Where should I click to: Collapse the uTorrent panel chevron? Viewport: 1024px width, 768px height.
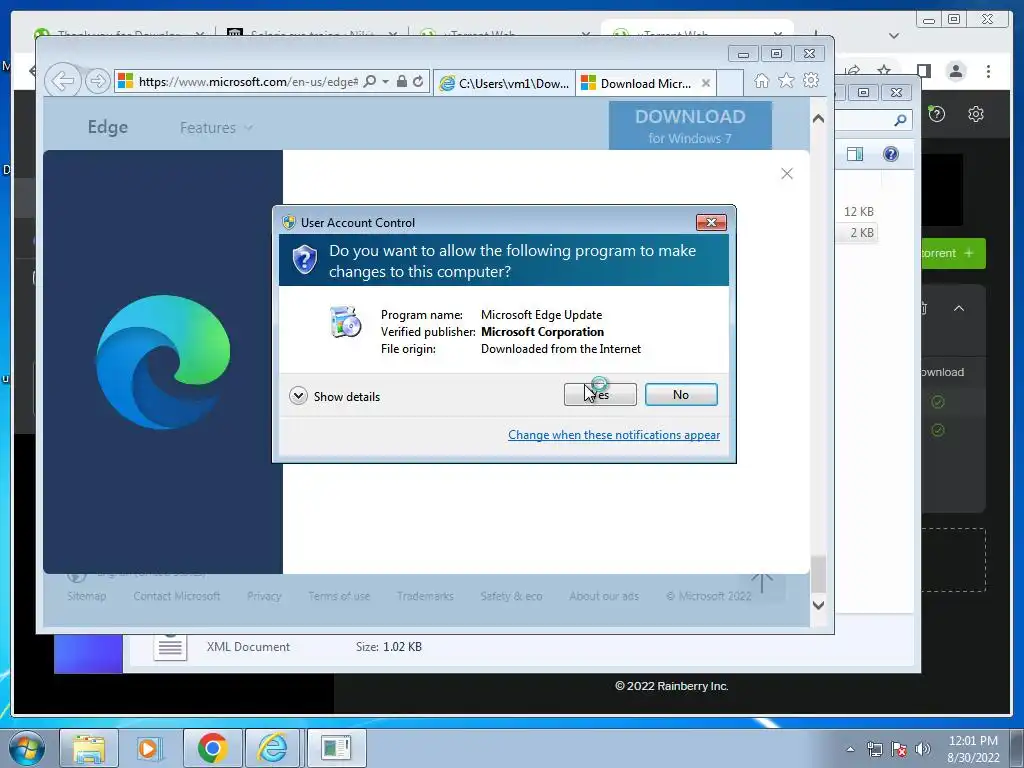tap(959, 308)
